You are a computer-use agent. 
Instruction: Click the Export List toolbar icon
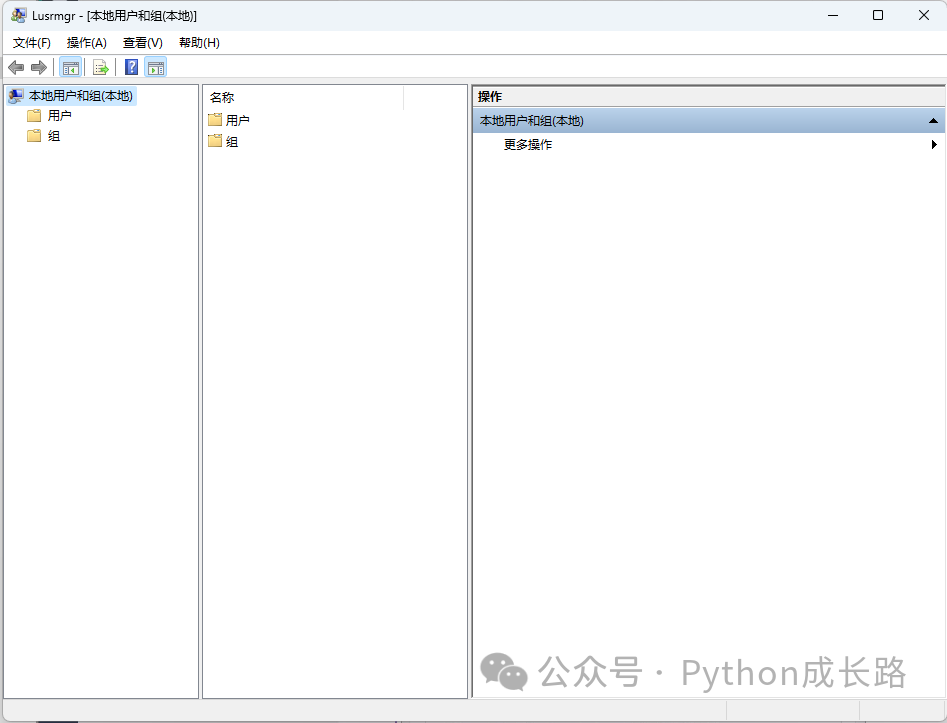[x=100, y=67]
